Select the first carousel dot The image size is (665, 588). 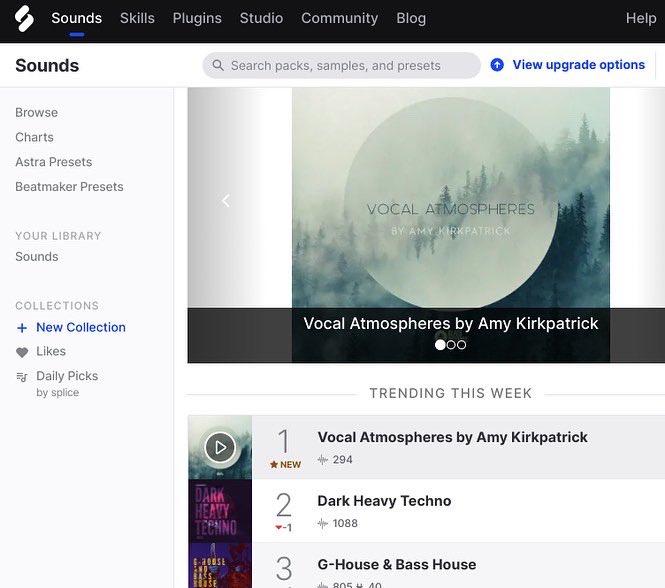click(x=440, y=345)
